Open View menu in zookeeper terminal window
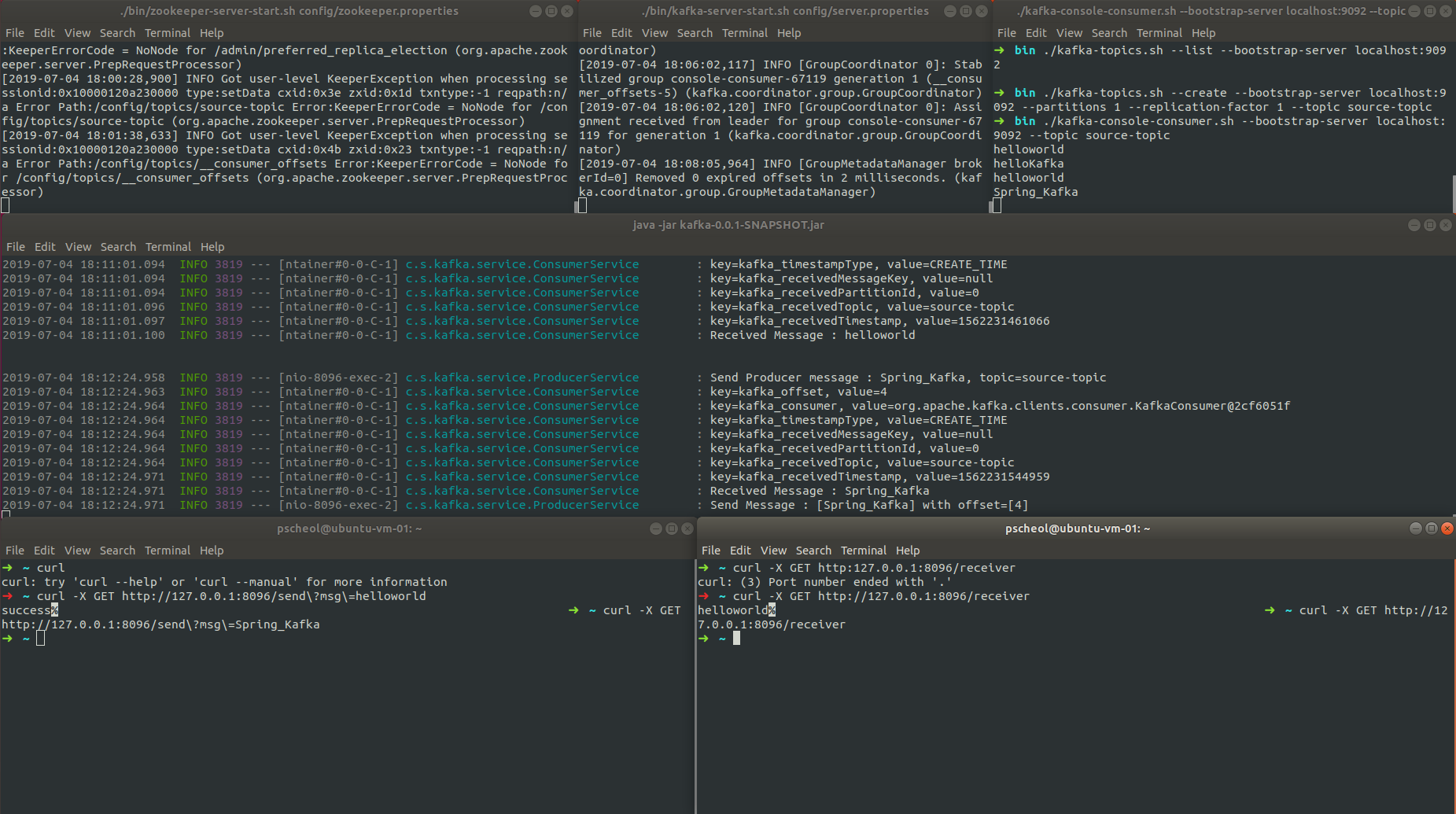Viewport: 1456px width, 814px height. pos(77,33)
